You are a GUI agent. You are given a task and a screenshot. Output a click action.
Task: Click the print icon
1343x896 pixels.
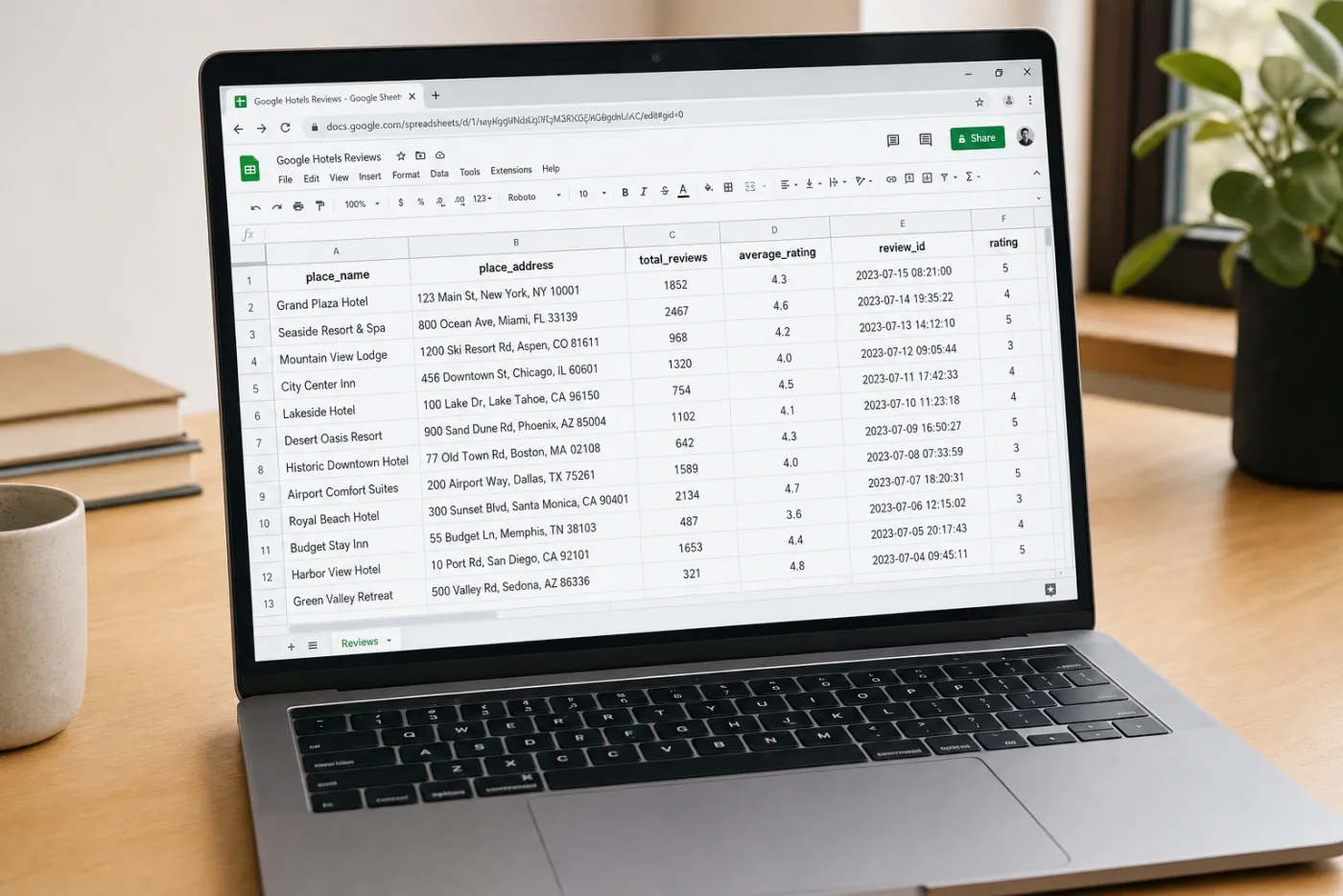coord(298,205)
